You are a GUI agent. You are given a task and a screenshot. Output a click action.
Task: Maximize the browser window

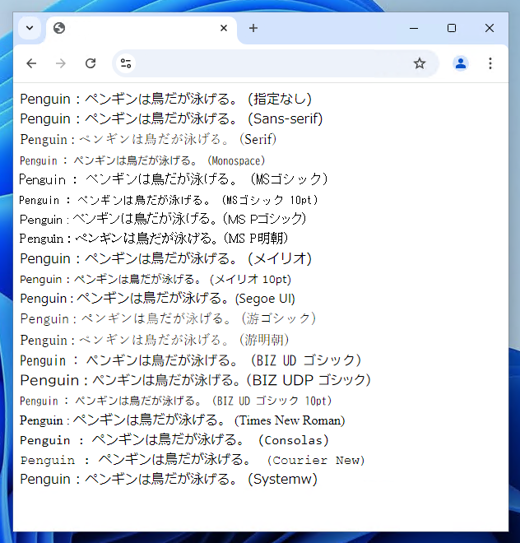(x=451, y=28)
